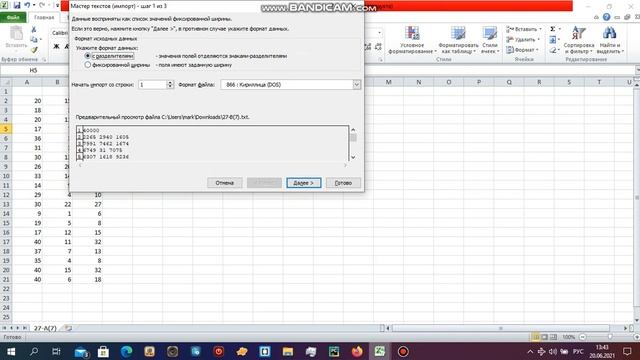The height and width of the screenshot is (360, 640).
Task: Click the start import row number field
Action: pyautogui.click(x=152, y=84)
